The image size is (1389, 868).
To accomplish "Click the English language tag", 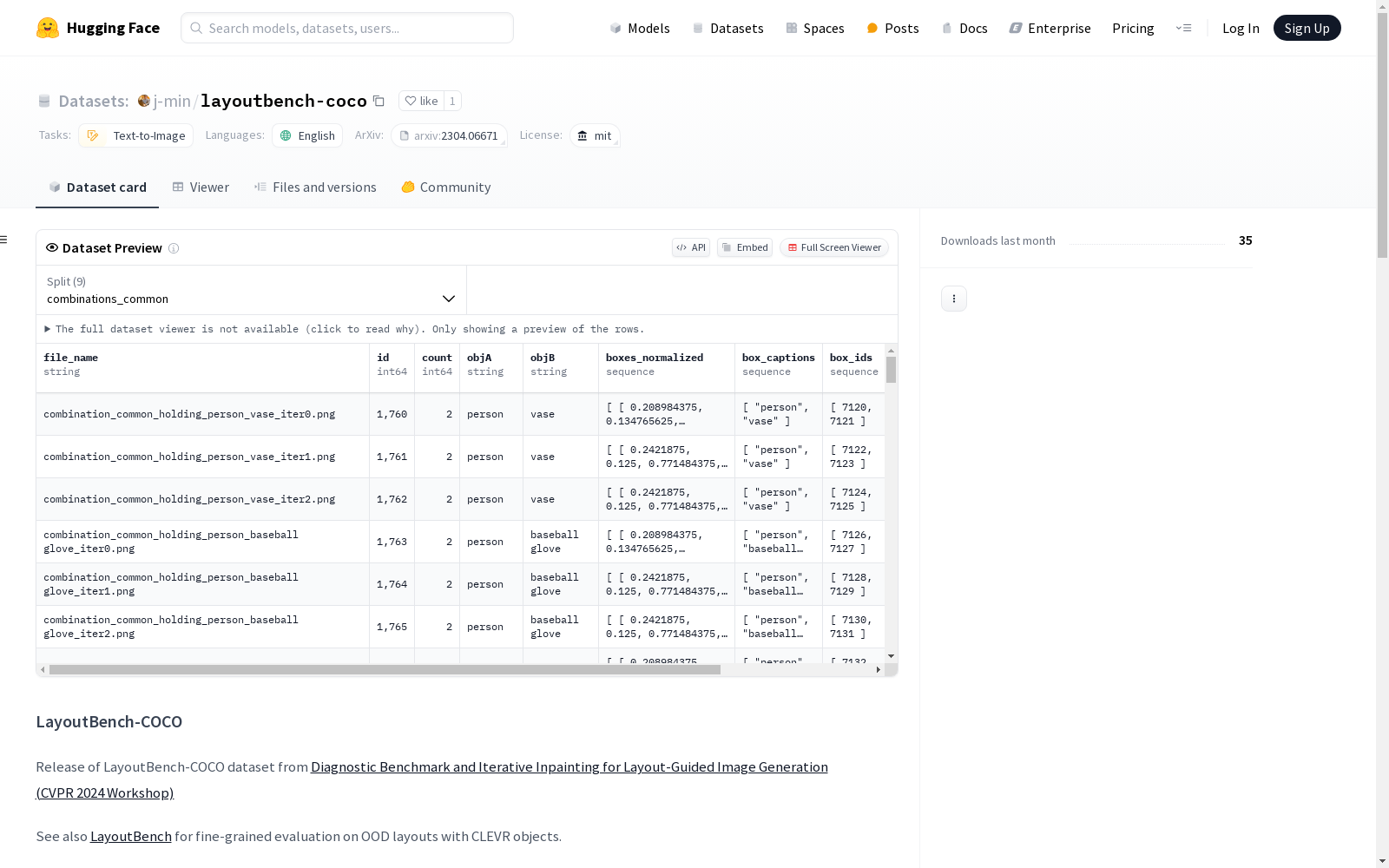I will [x=307, y=135].
